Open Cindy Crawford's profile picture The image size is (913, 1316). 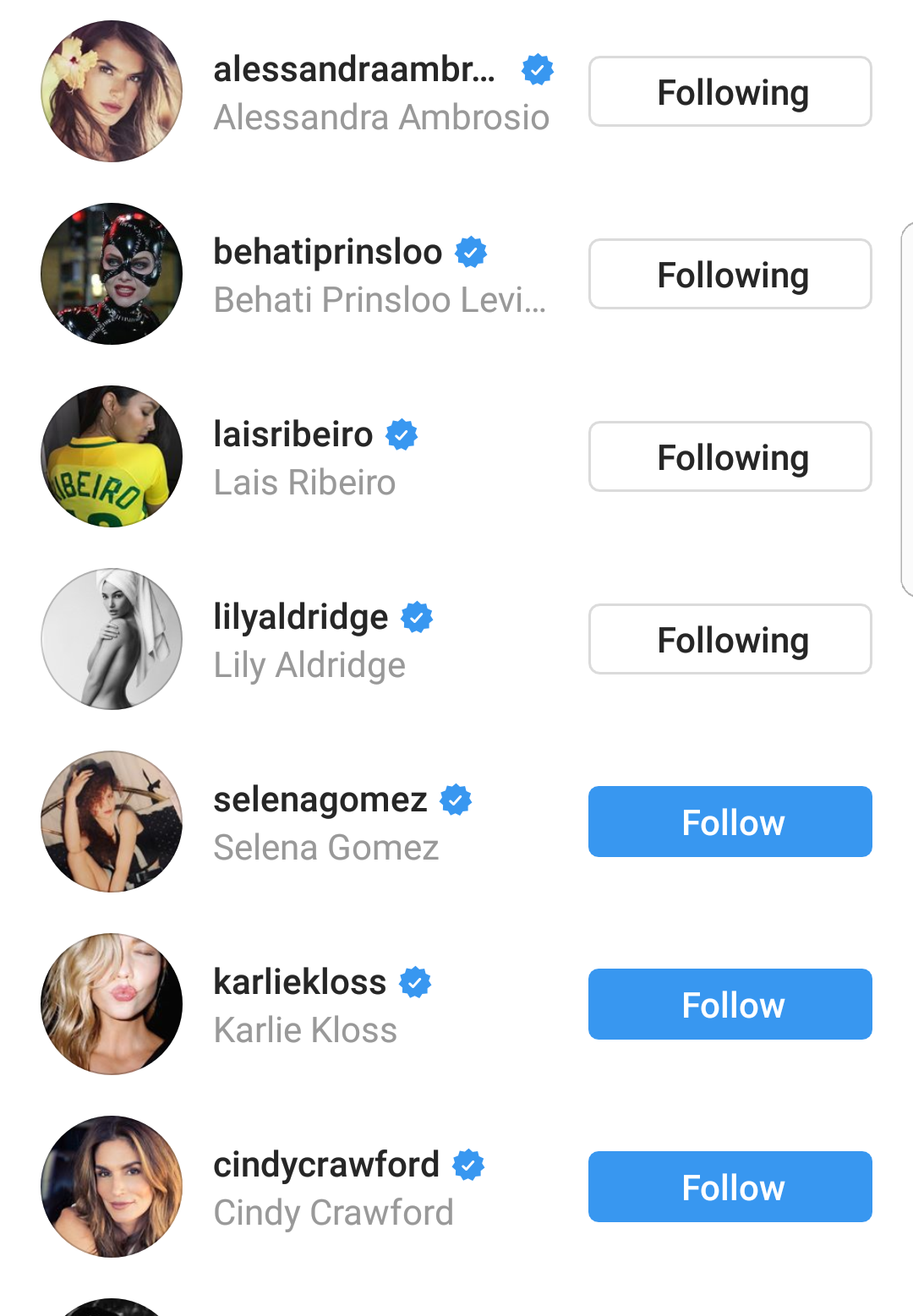(x=111, y=1186)
